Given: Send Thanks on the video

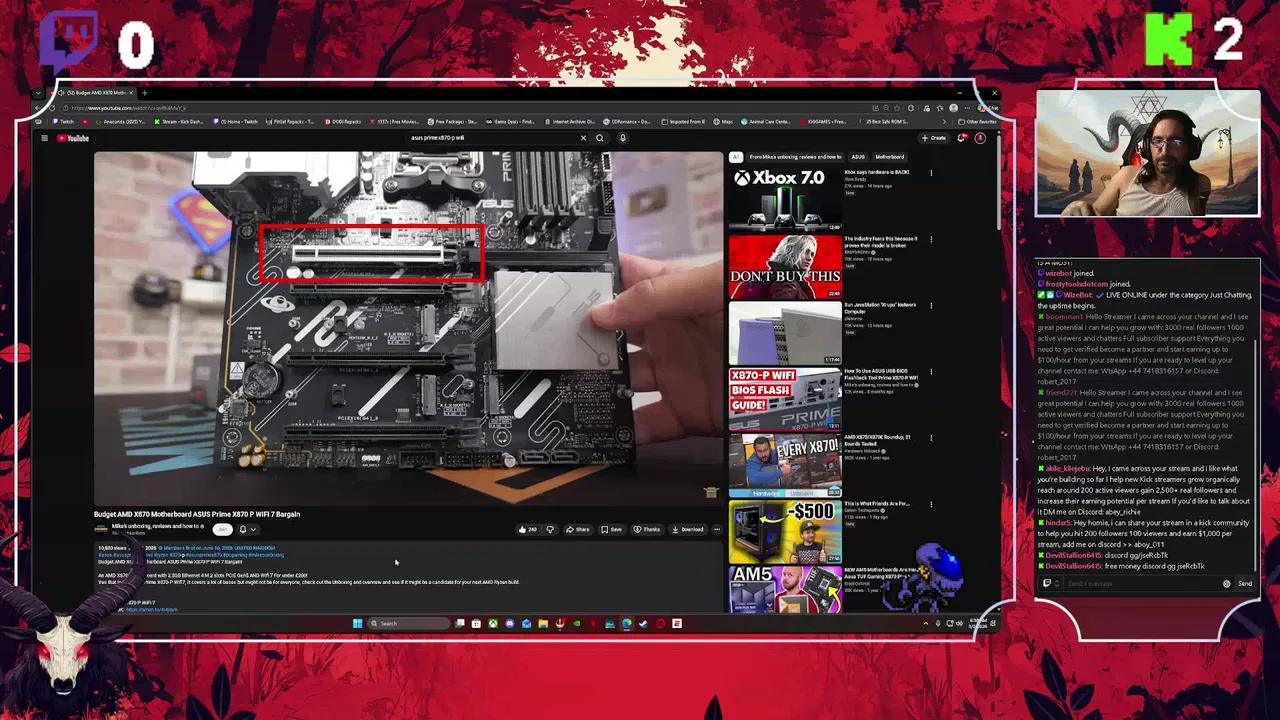Looking at the screenshot, I should (x=647, y=529).
